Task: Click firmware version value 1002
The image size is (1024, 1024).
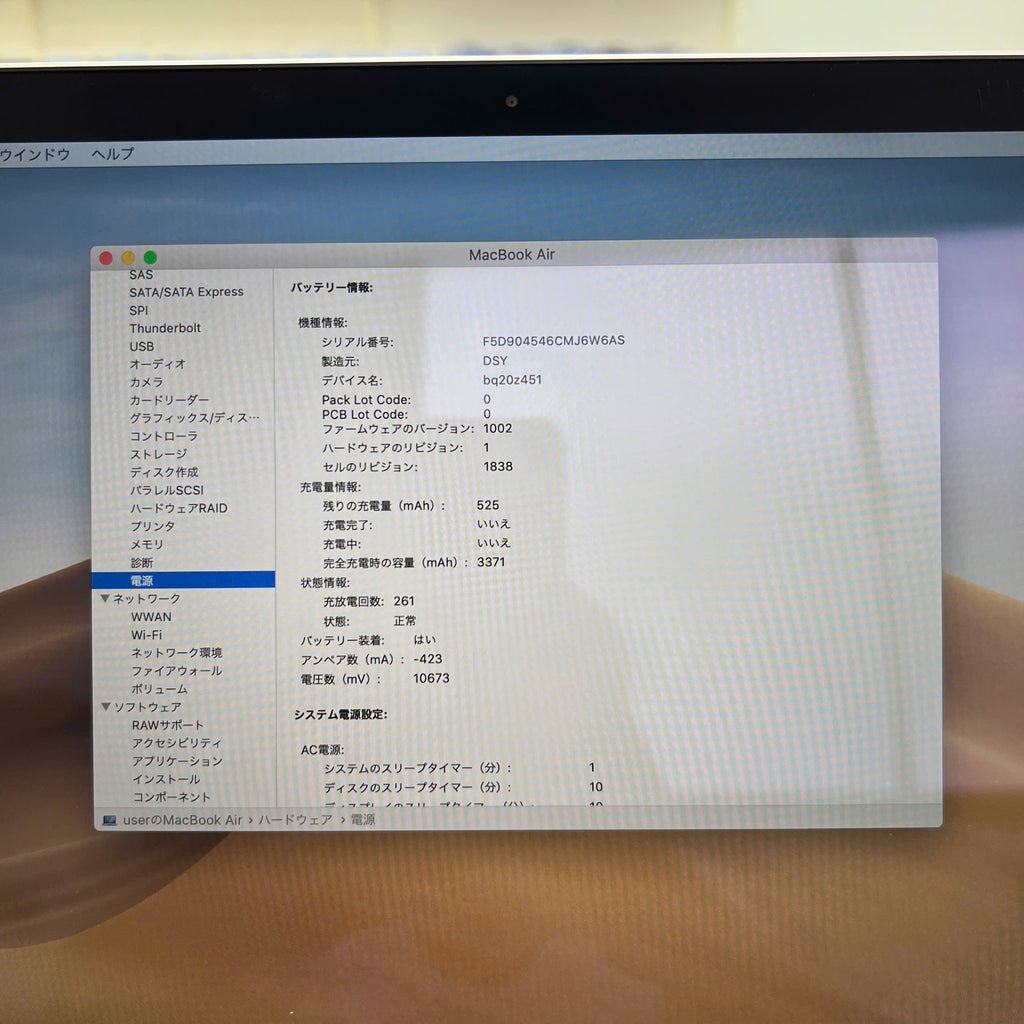Action: click(498, 428)
